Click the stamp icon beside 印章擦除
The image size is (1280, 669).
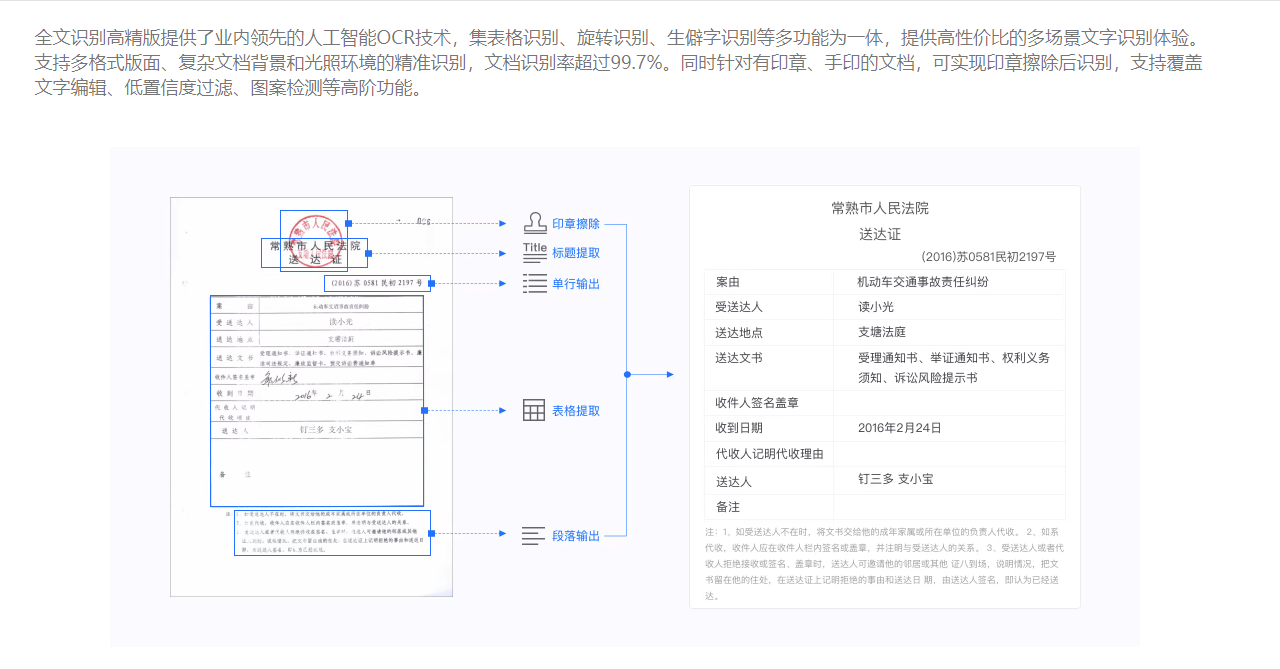(x=535, y=223)
